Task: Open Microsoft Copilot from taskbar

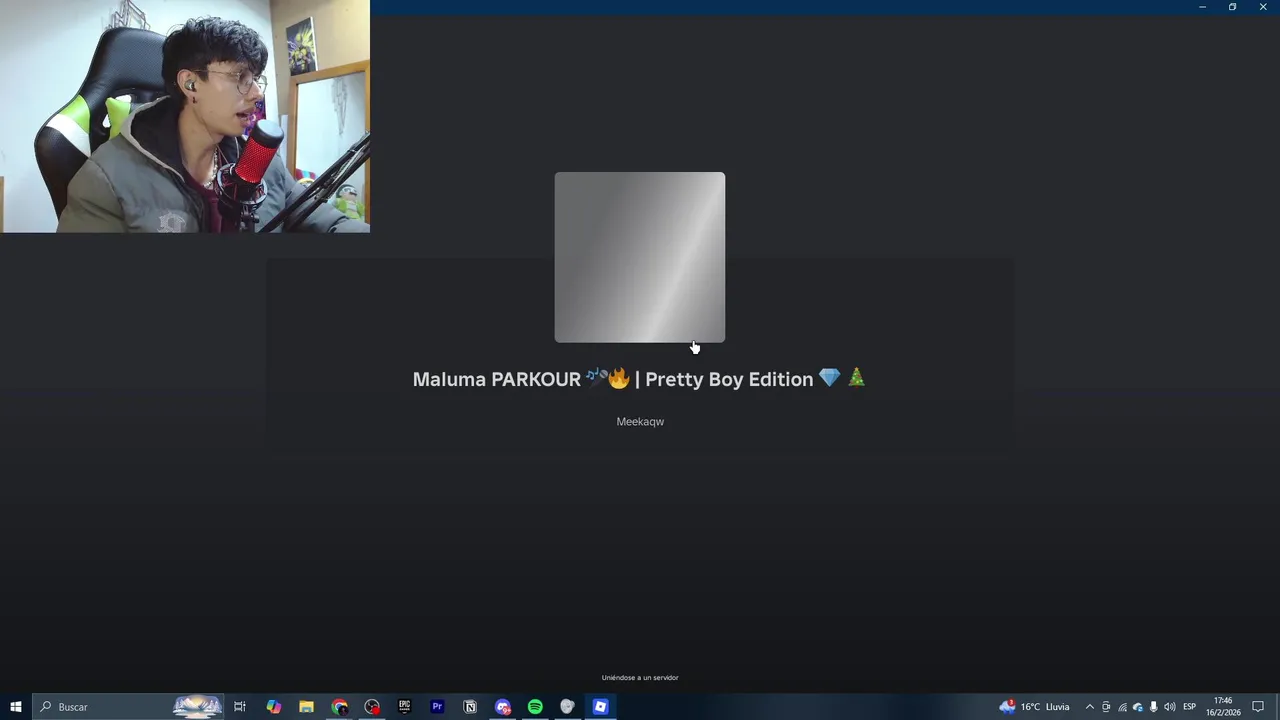Action: 273,707
